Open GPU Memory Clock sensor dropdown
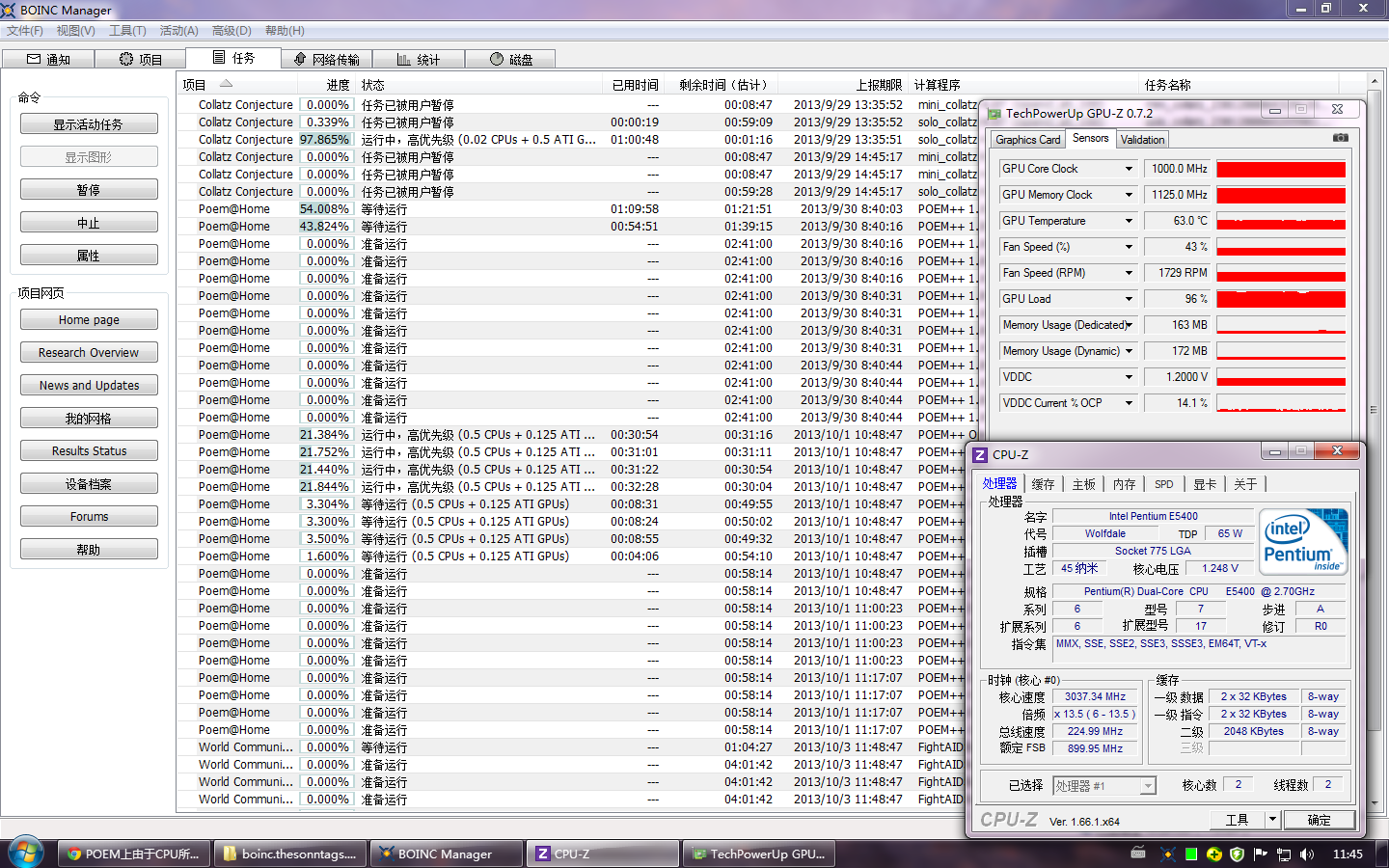1389x868 pixels. (1128, 195)
